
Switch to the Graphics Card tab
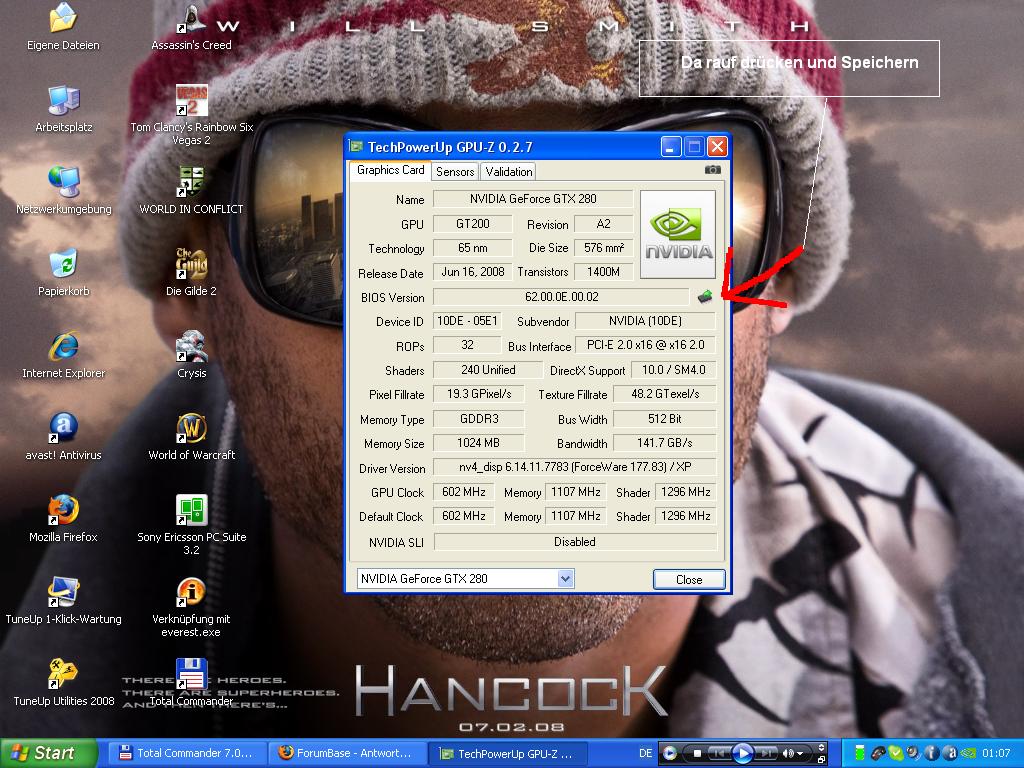point(390,170)
